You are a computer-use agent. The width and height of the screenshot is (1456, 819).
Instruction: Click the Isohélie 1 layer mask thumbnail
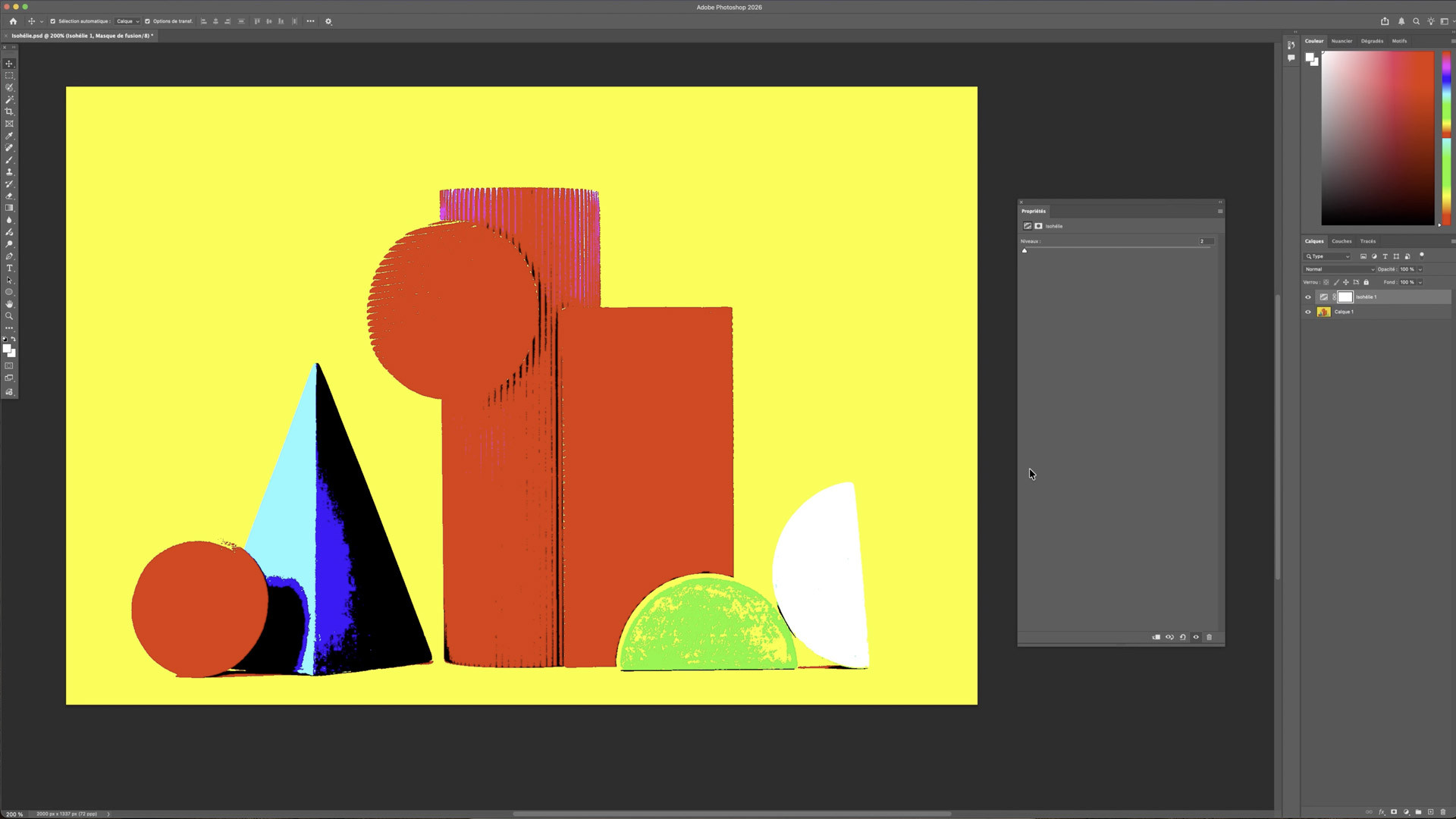[1345, 297]
